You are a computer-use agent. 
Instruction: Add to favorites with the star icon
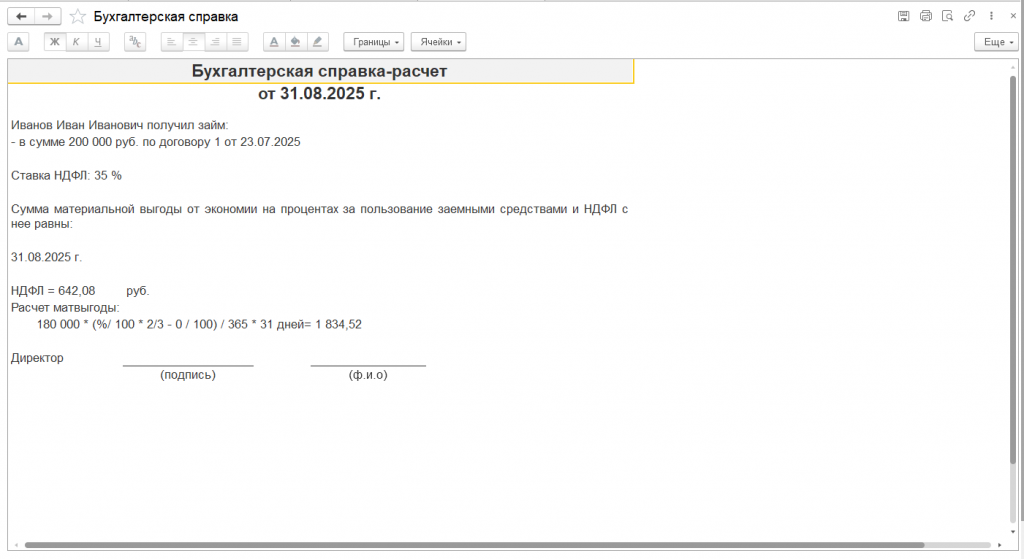pos(77,16)
